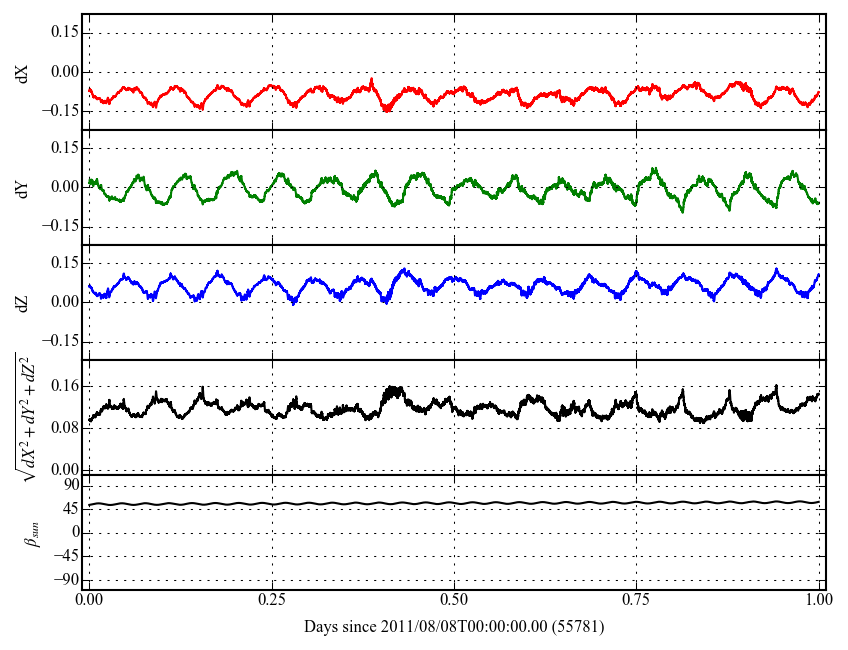848x650 pixels.
Task: Click the flat β sun line
Action: pyautogui.click(x=454, y=503)
